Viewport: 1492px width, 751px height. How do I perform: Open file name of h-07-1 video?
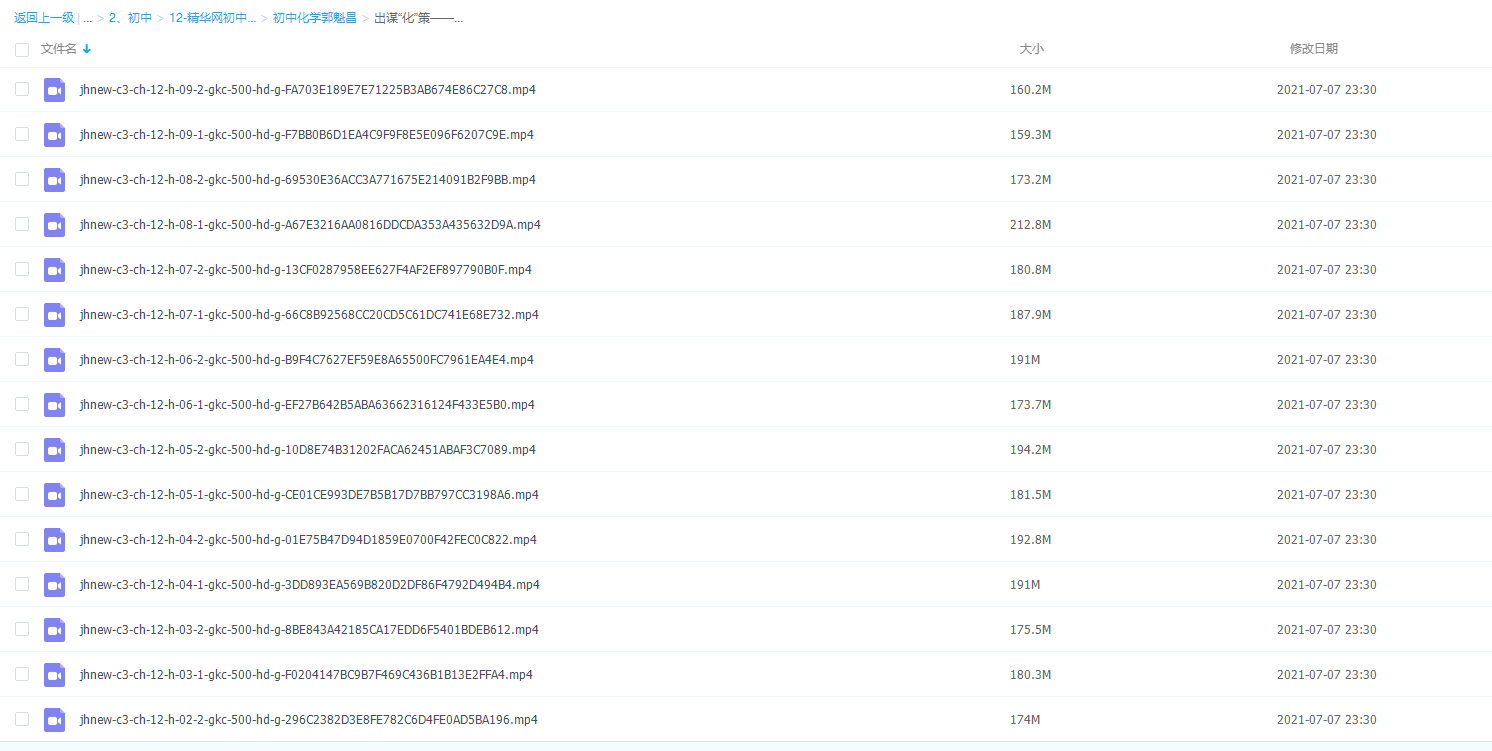[309, 315]
